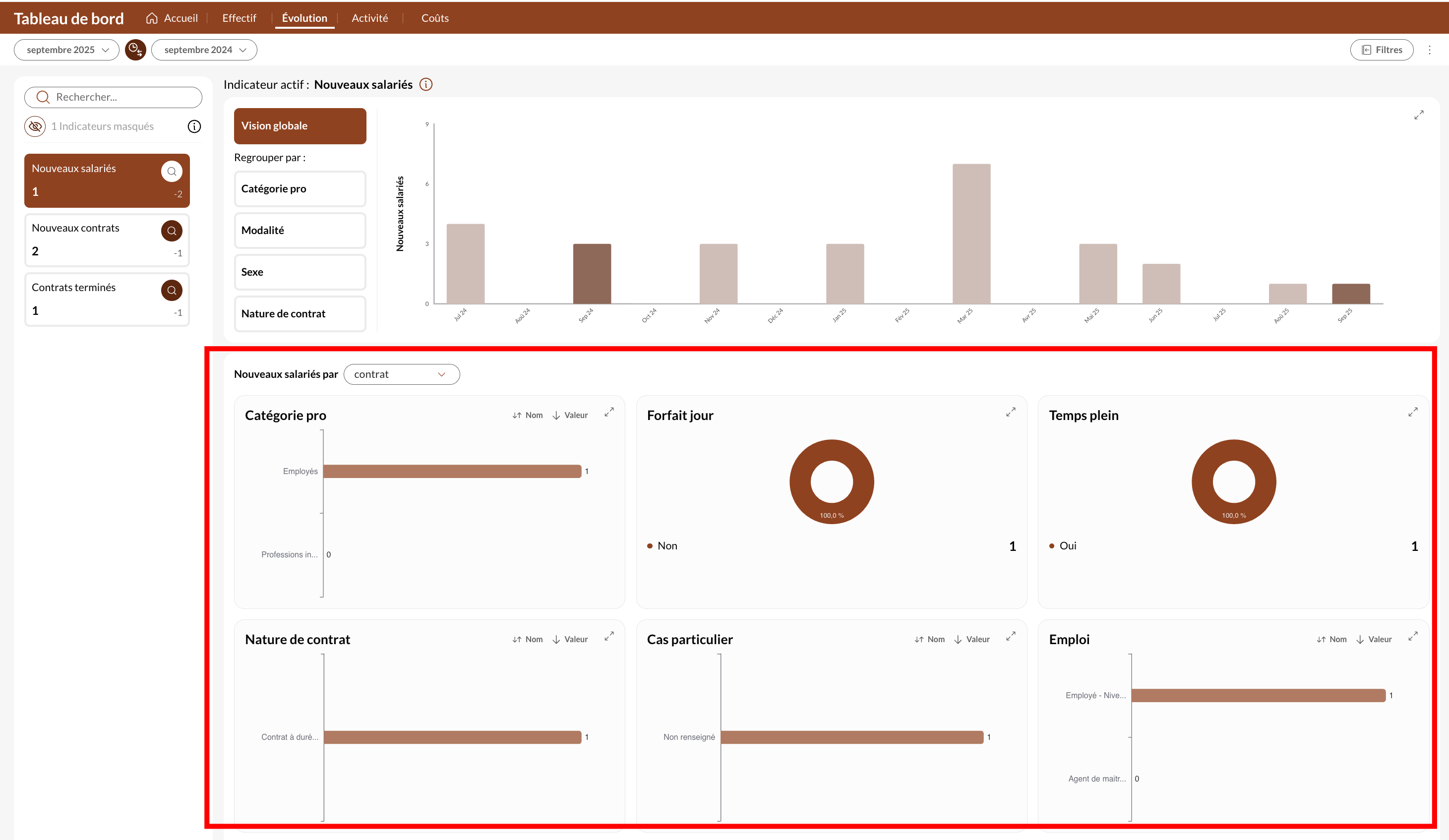Click the info icon next to Nouveaux salariés
The height and width of the screenshot is (840, 1449).
tap(425, 84)
